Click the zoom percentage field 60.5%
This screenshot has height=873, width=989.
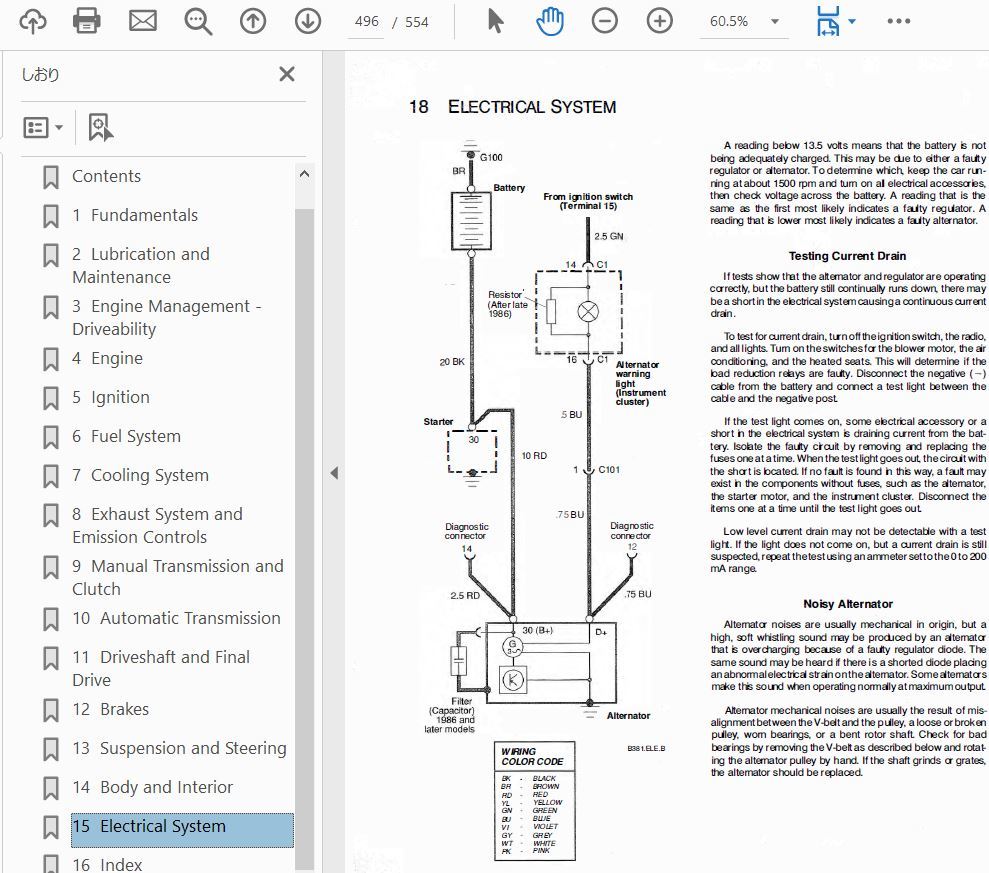point(729,21)
